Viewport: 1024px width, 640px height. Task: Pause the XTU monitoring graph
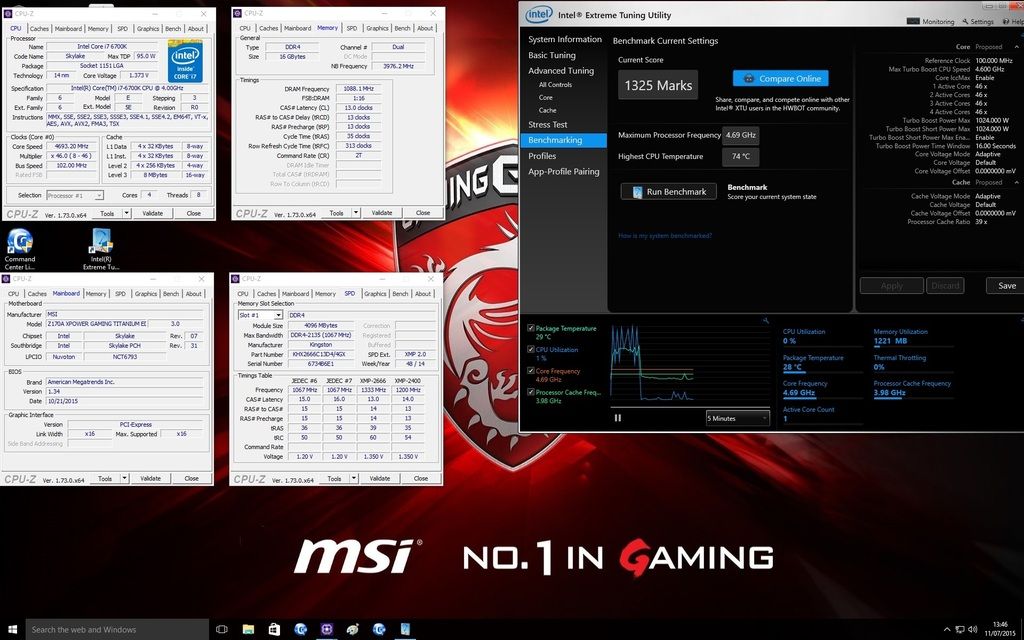pos(618,418)
